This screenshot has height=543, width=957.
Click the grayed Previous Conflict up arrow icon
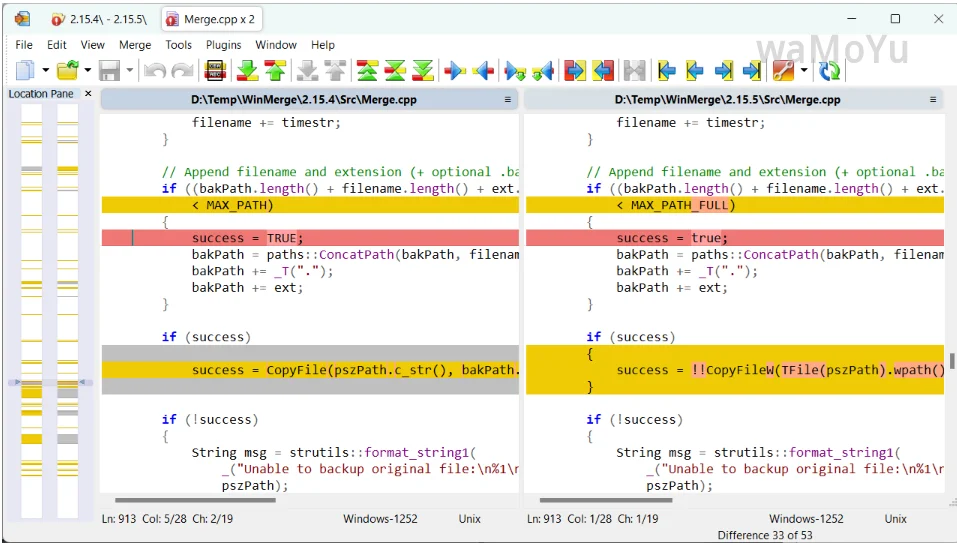pos(335,71)
